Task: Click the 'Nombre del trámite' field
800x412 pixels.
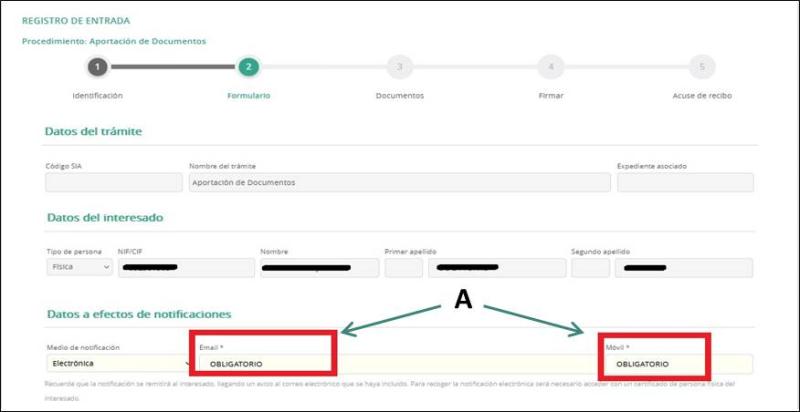Action: click(399, 182)
